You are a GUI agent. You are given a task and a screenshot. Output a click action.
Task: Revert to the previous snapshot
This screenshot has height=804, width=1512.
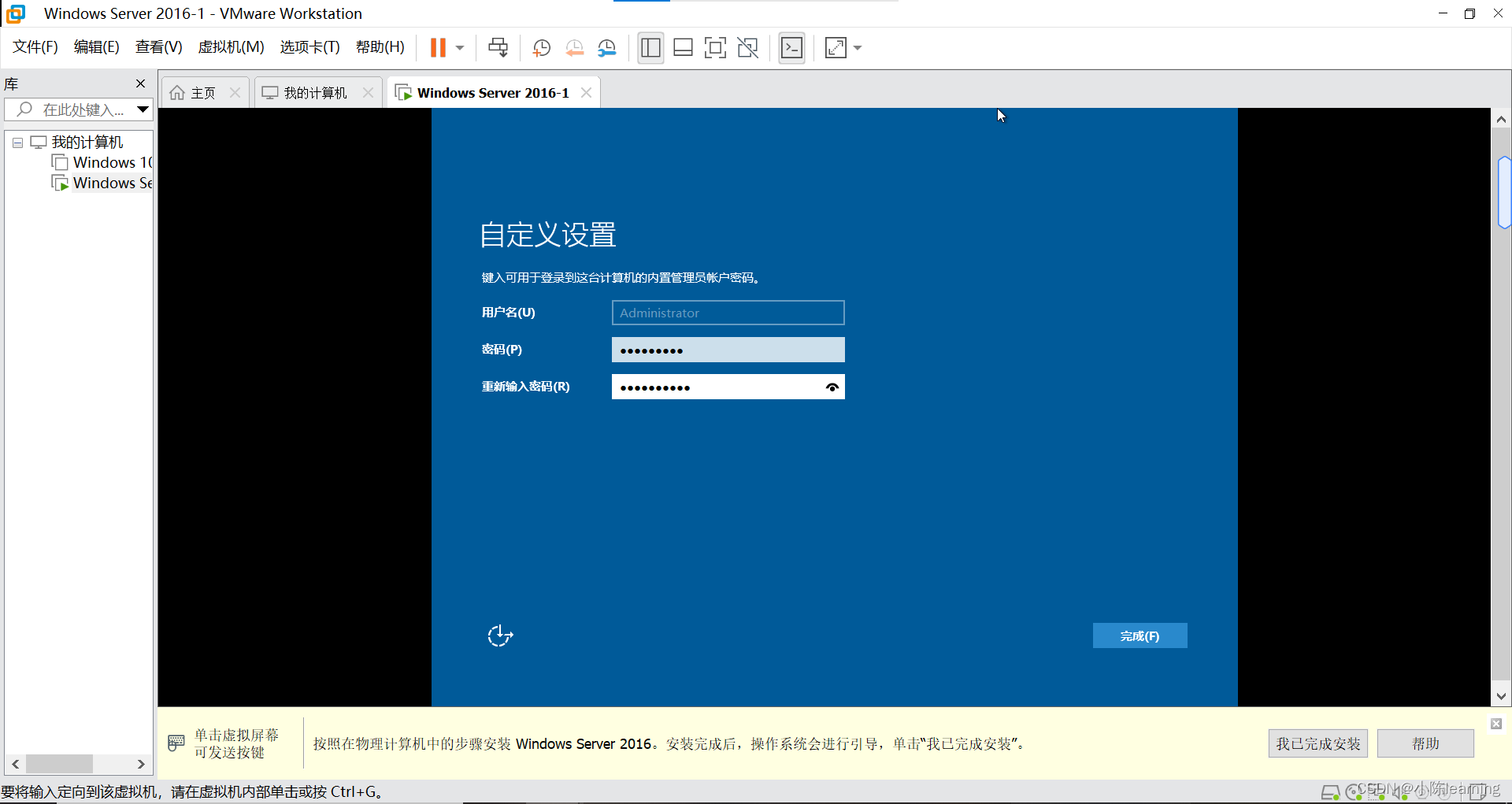(x=575, y=48)
